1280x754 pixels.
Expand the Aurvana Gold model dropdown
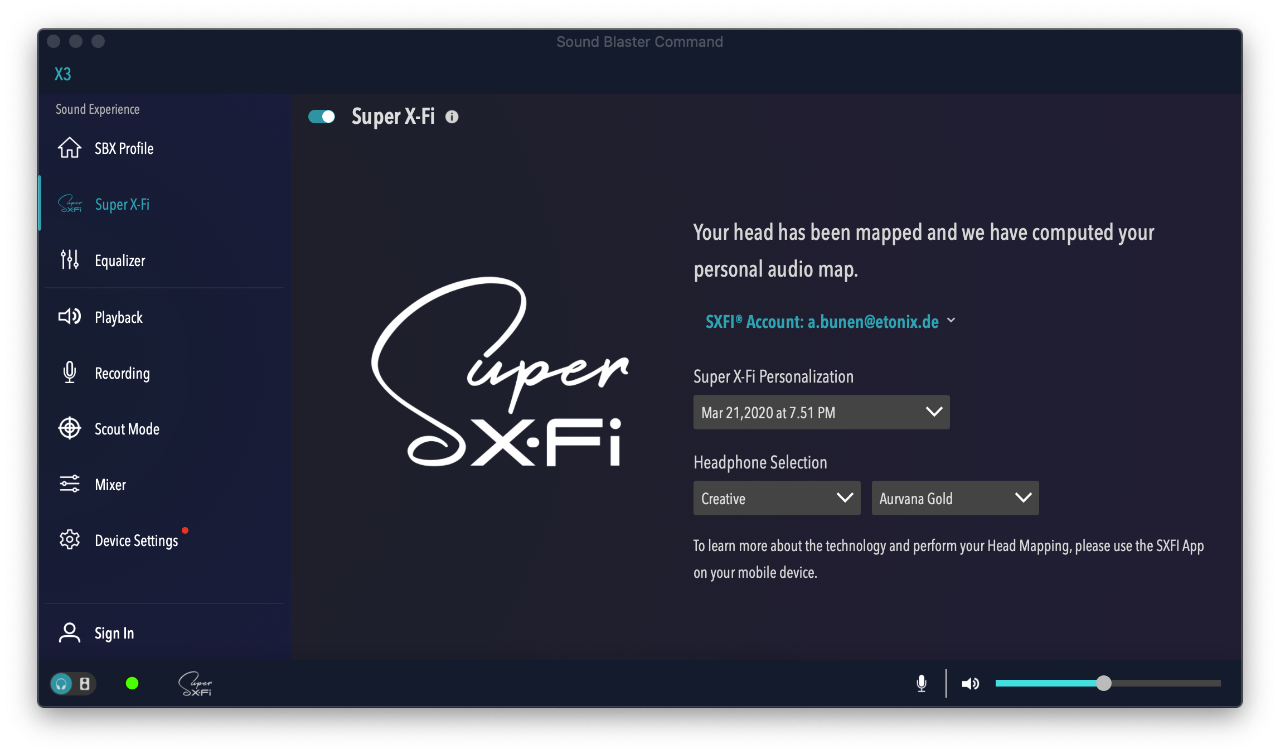(954, 498)
